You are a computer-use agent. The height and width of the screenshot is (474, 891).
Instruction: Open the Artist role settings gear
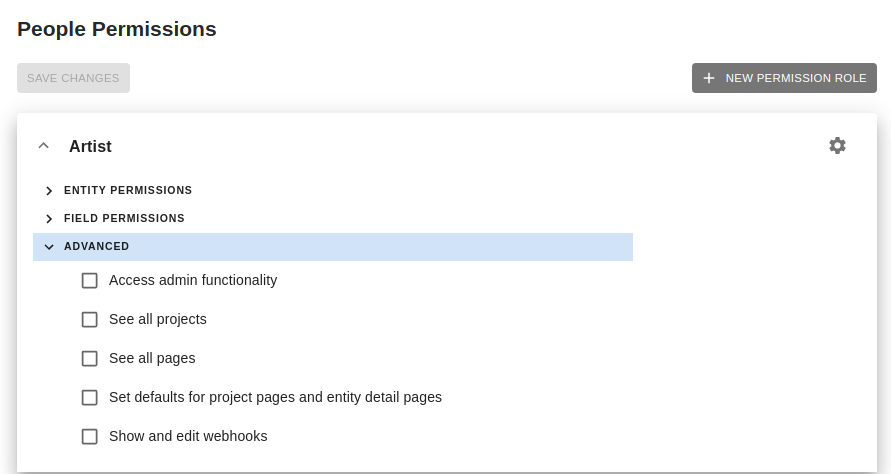837,145
